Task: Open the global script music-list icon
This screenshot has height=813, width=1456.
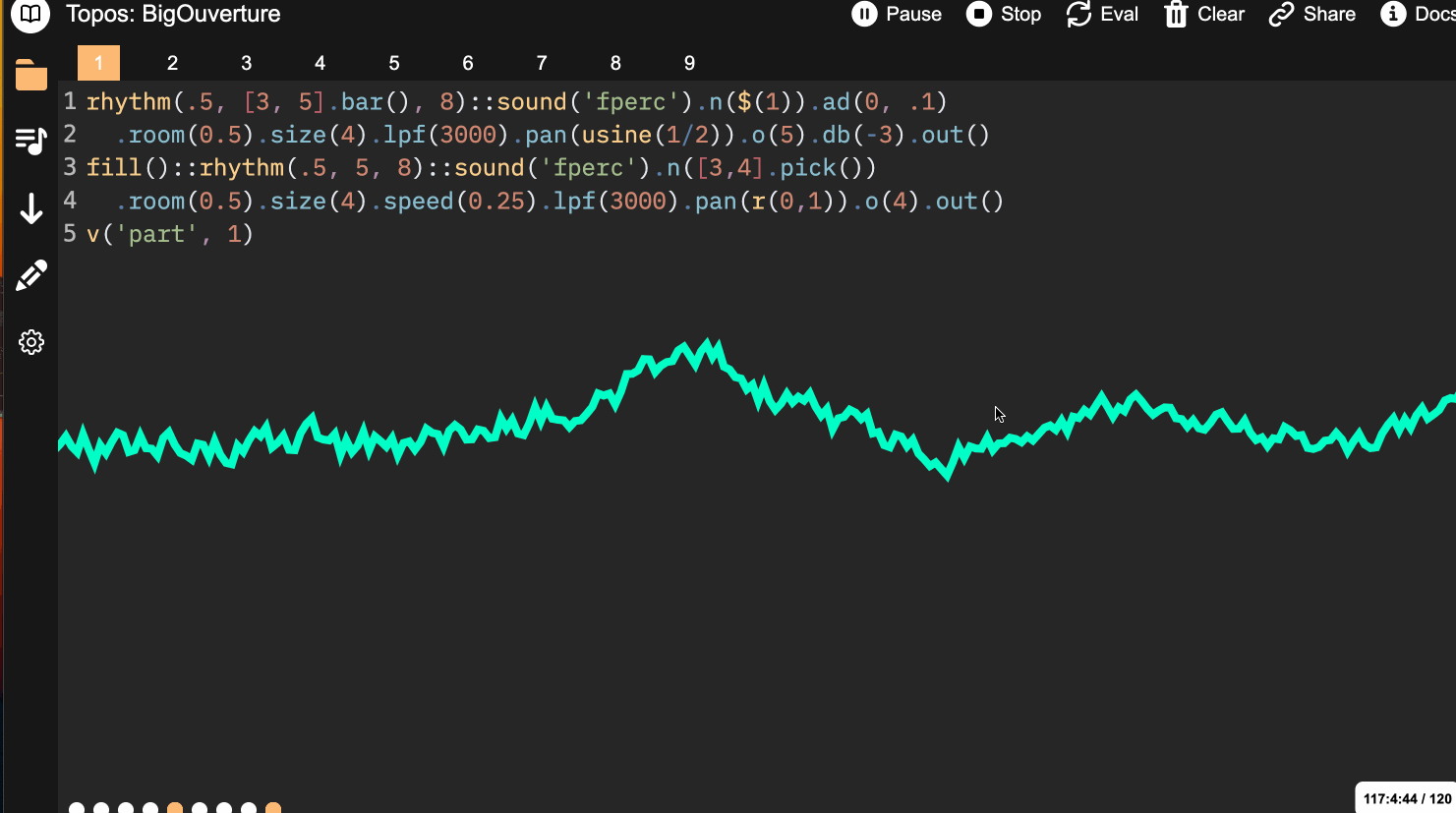Action: pos(31,142)
